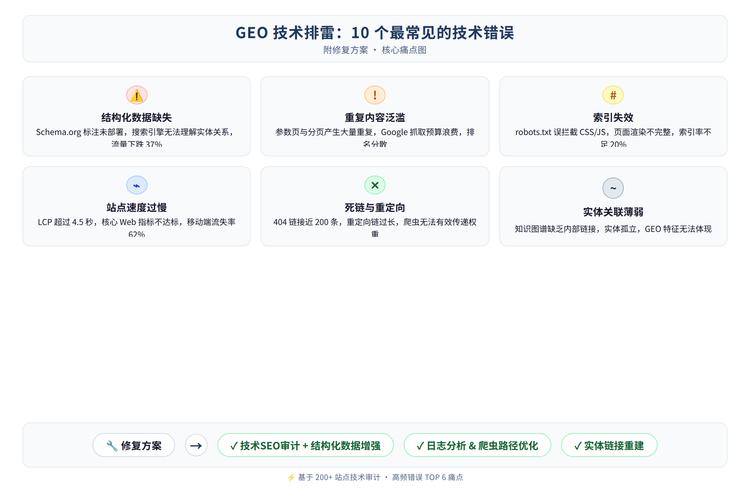Click the green X icon above 死链与重定向
The width and height of the screenshot is (750, 500).
[375, 185]
